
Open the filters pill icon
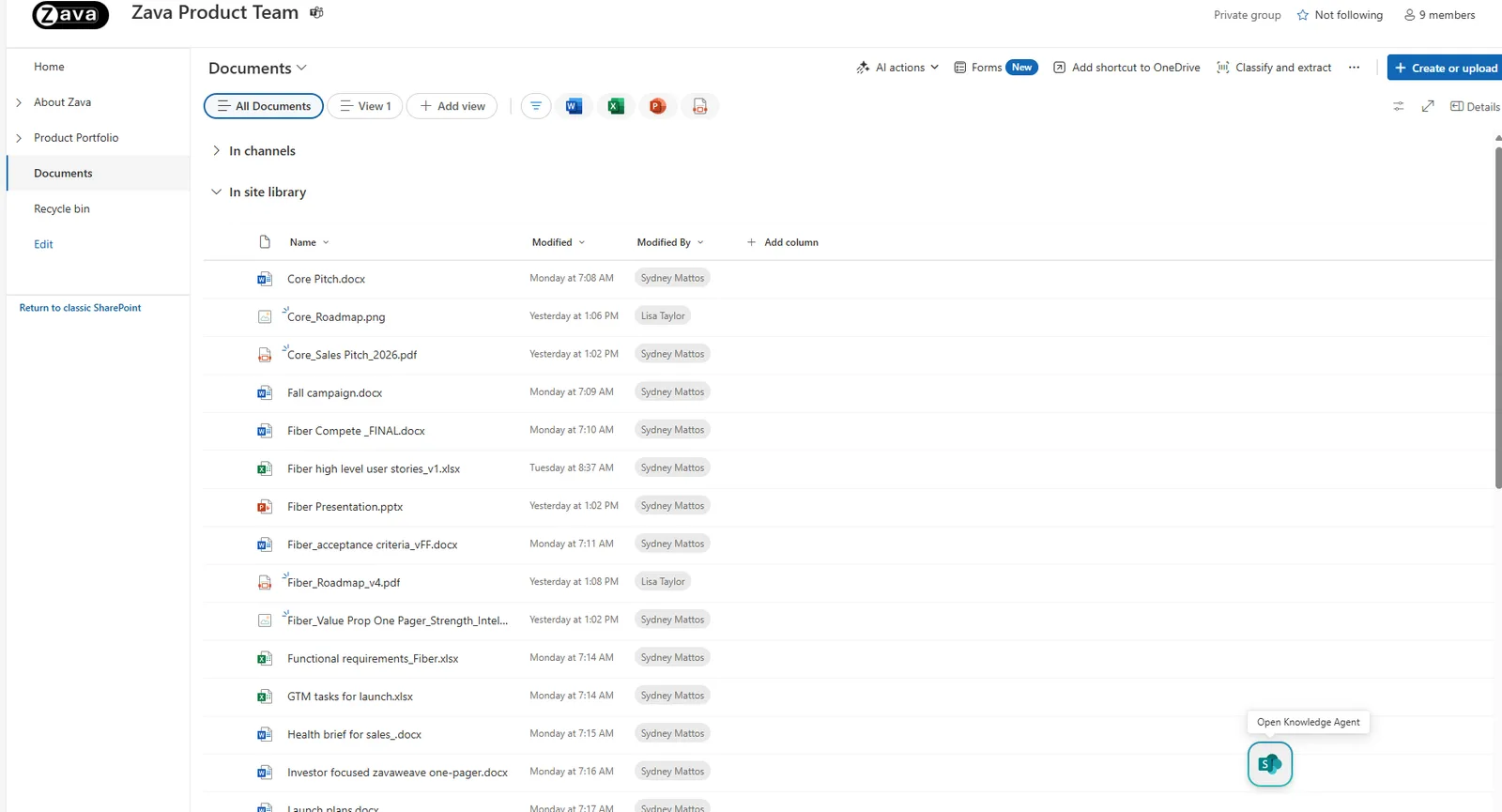tap(536, 106)
